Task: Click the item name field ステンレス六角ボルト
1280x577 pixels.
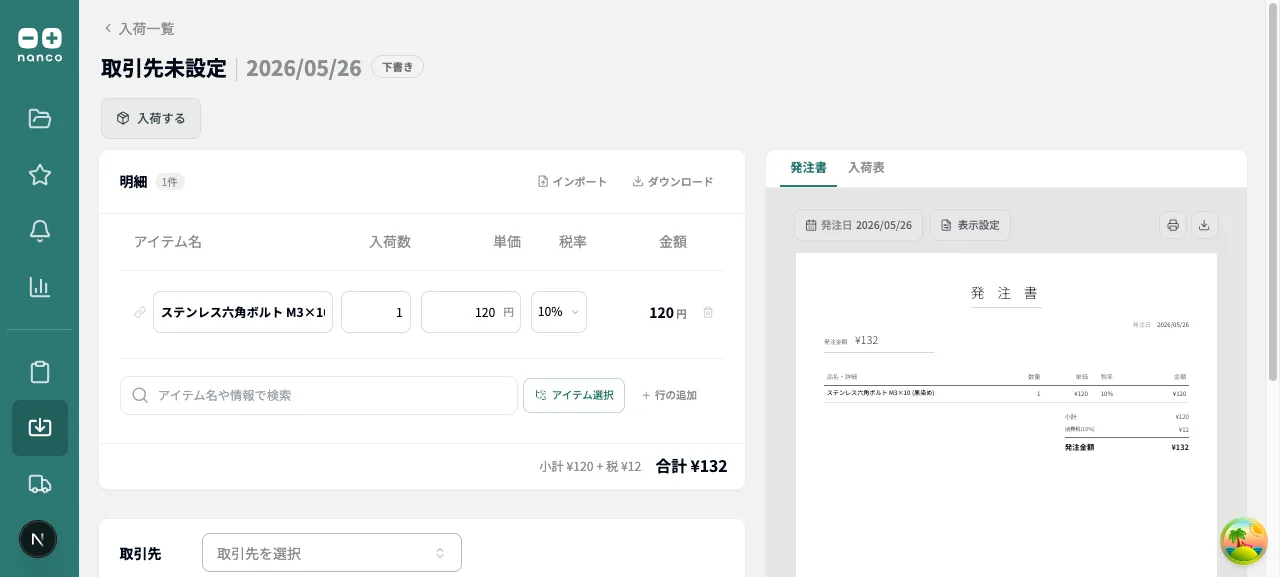Action: [243, 312]
